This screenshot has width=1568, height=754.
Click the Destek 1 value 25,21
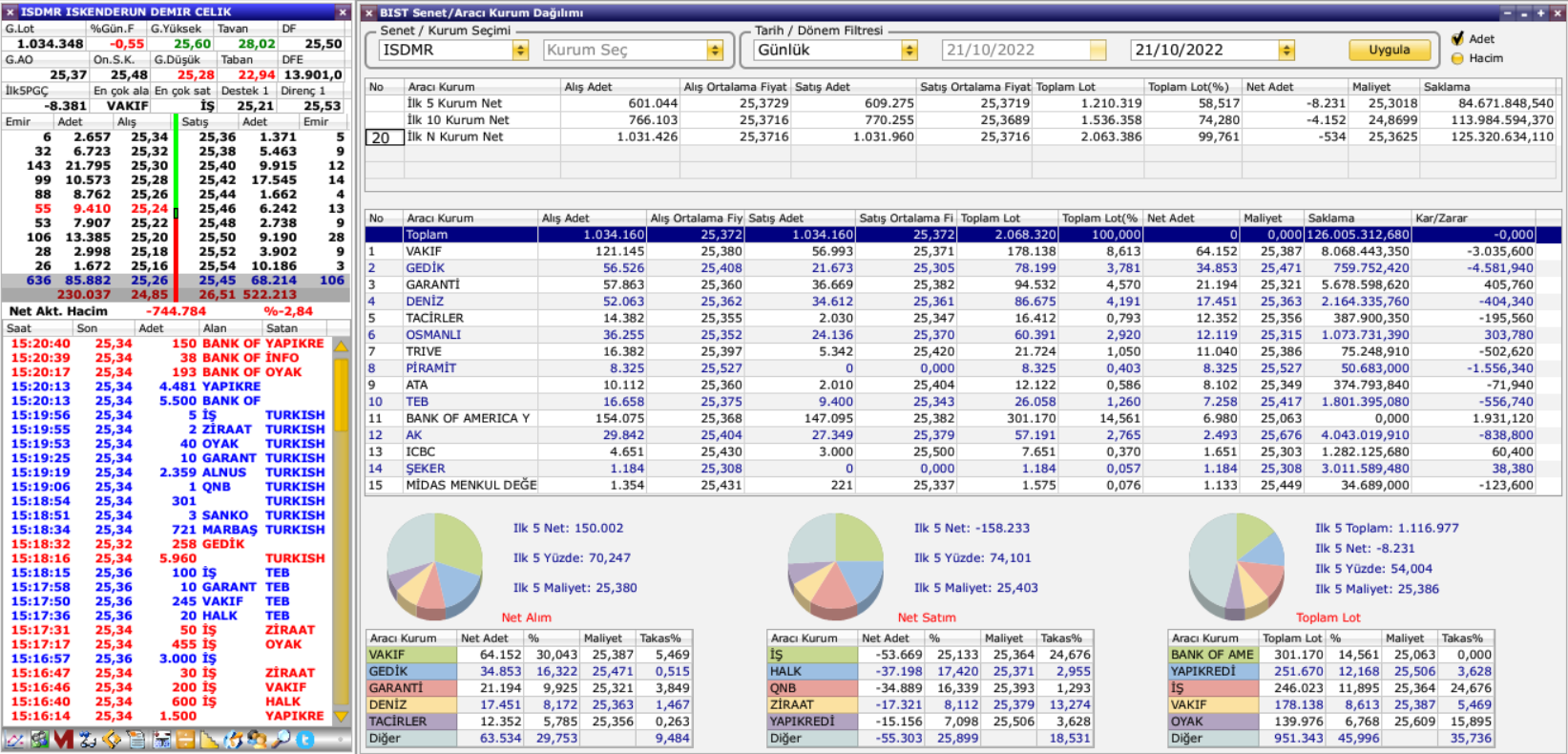tap(255, 106)
